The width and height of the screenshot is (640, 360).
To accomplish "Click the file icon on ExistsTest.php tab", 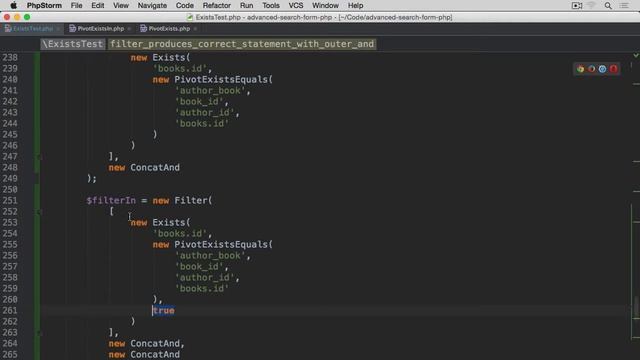I will 8,29.
